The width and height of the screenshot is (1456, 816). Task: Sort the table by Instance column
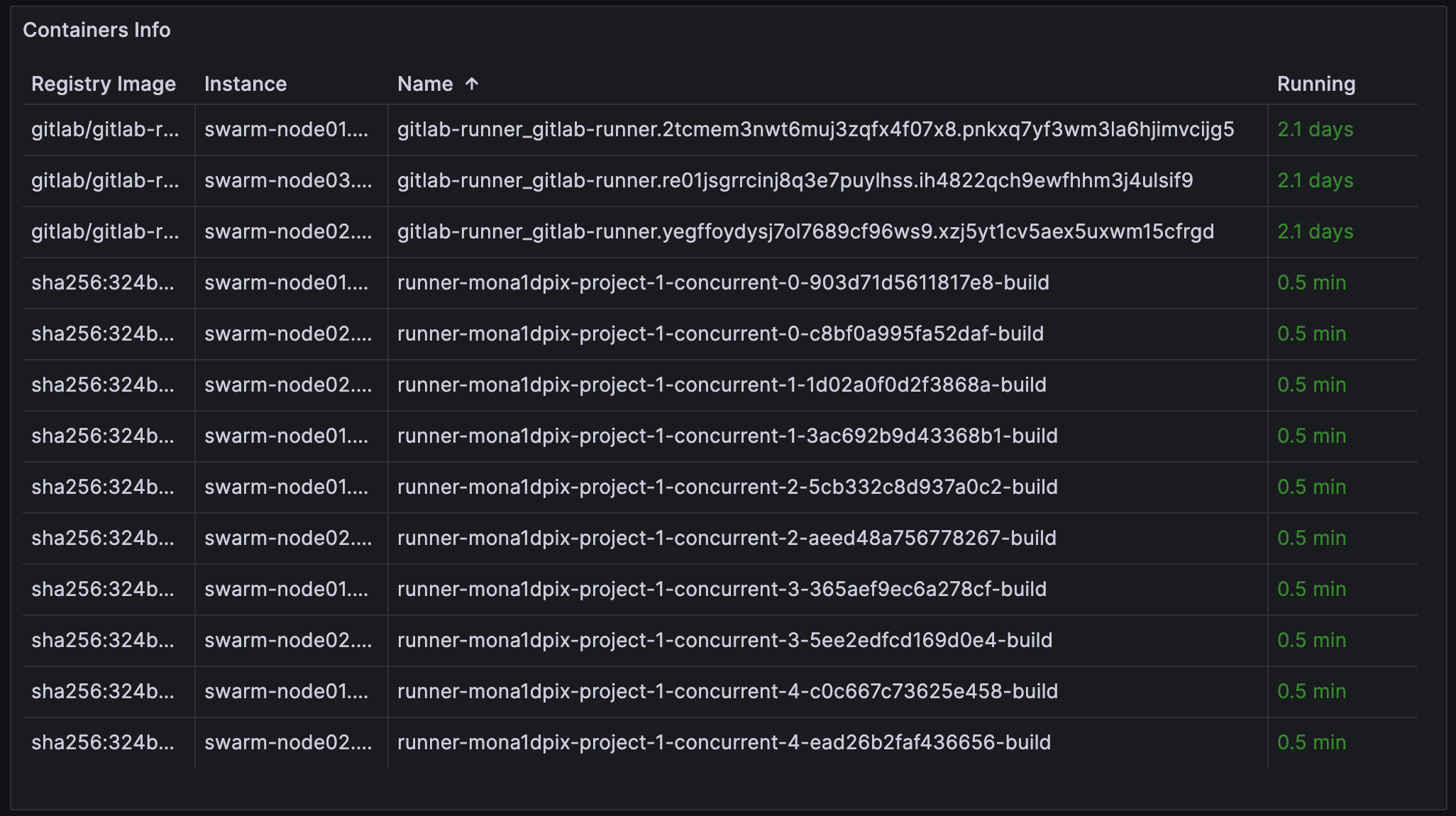tap(245, 83)
